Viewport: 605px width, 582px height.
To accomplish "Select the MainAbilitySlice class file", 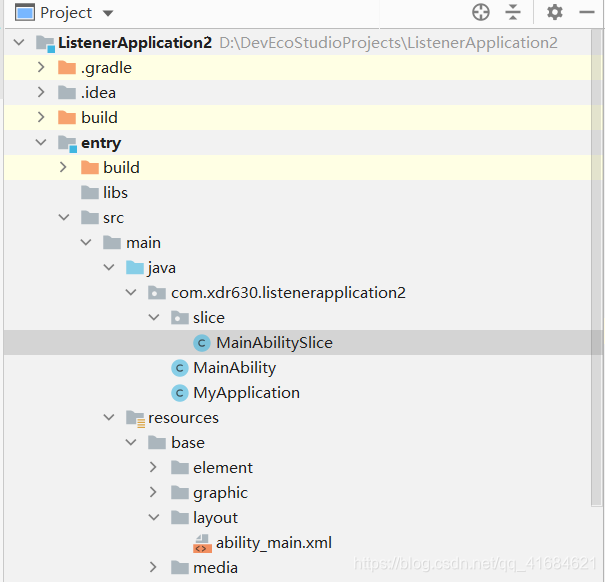I will [274, 342].
